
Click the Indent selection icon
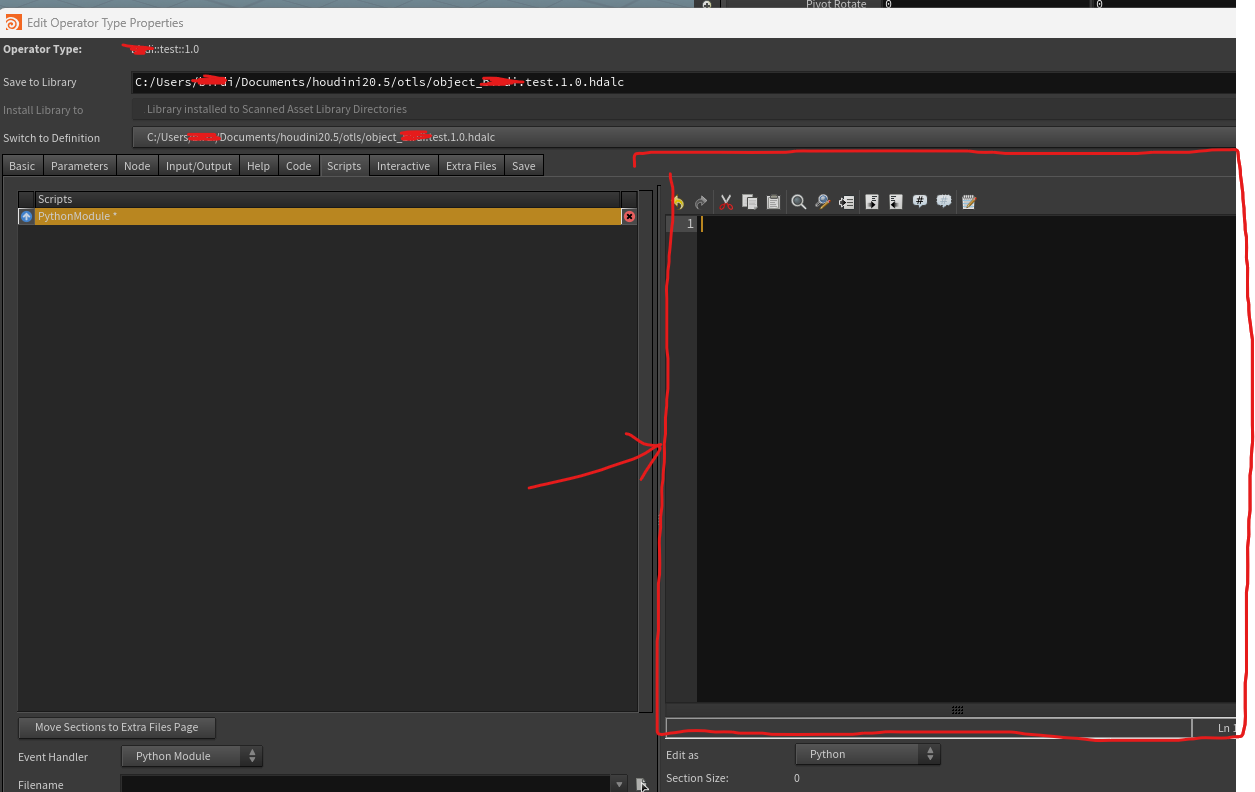[872, 202]
